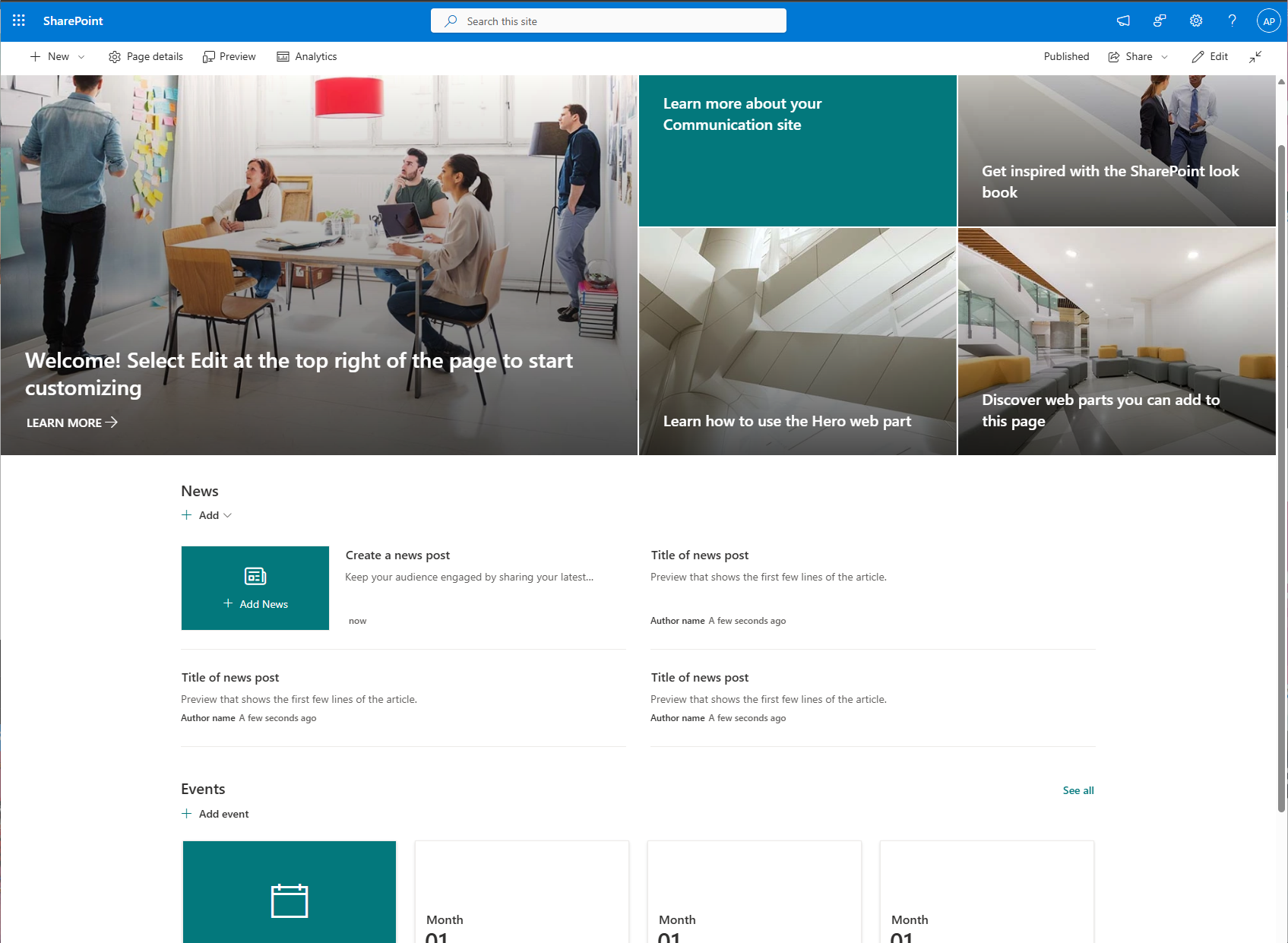Image resolution: width=1288 pixels, height=943 pixels.
Task: Click the Edit pencil icon
Action: (1198, 57)
